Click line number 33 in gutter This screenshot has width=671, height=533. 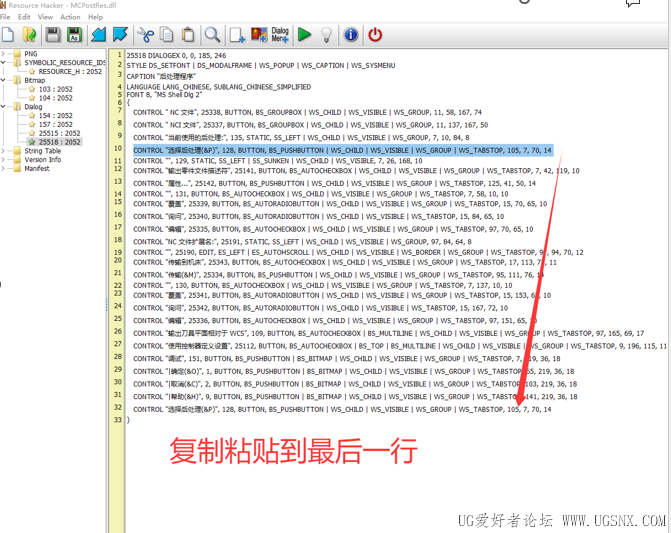pos(118,420)
